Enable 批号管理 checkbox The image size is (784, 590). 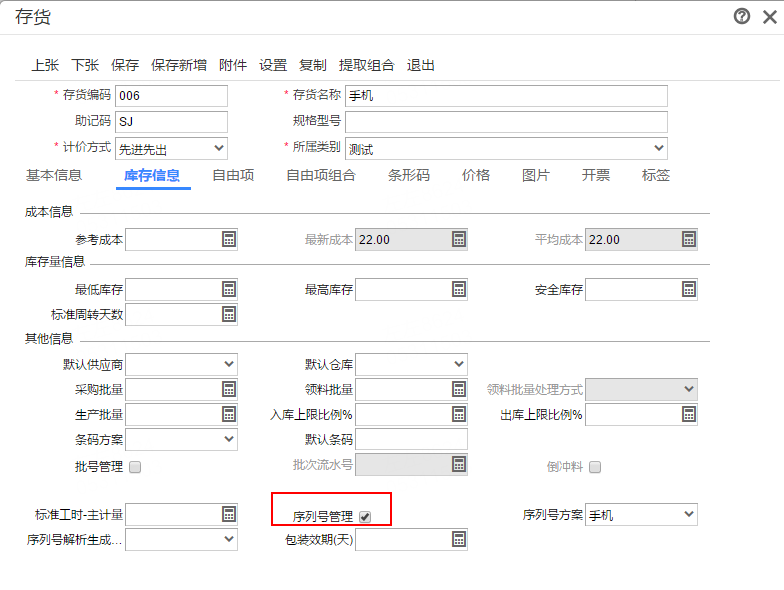coord(135,467)
